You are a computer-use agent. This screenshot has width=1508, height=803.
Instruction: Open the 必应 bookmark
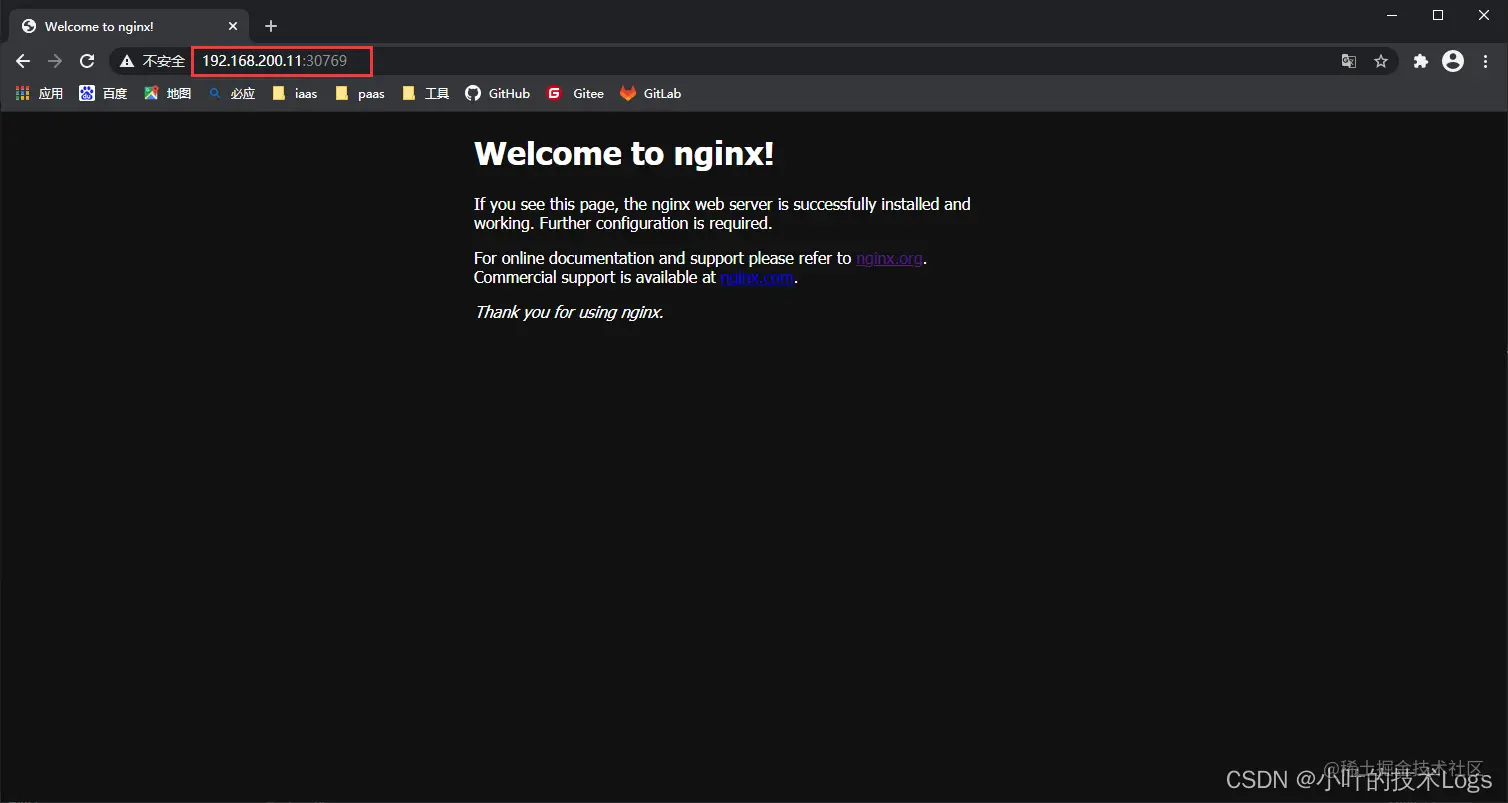[x=231, y=93]
